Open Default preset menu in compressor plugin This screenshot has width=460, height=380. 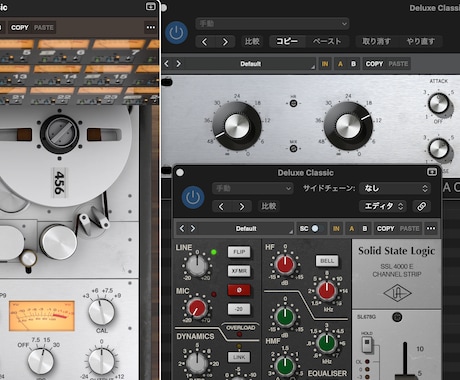click(250, 64)
